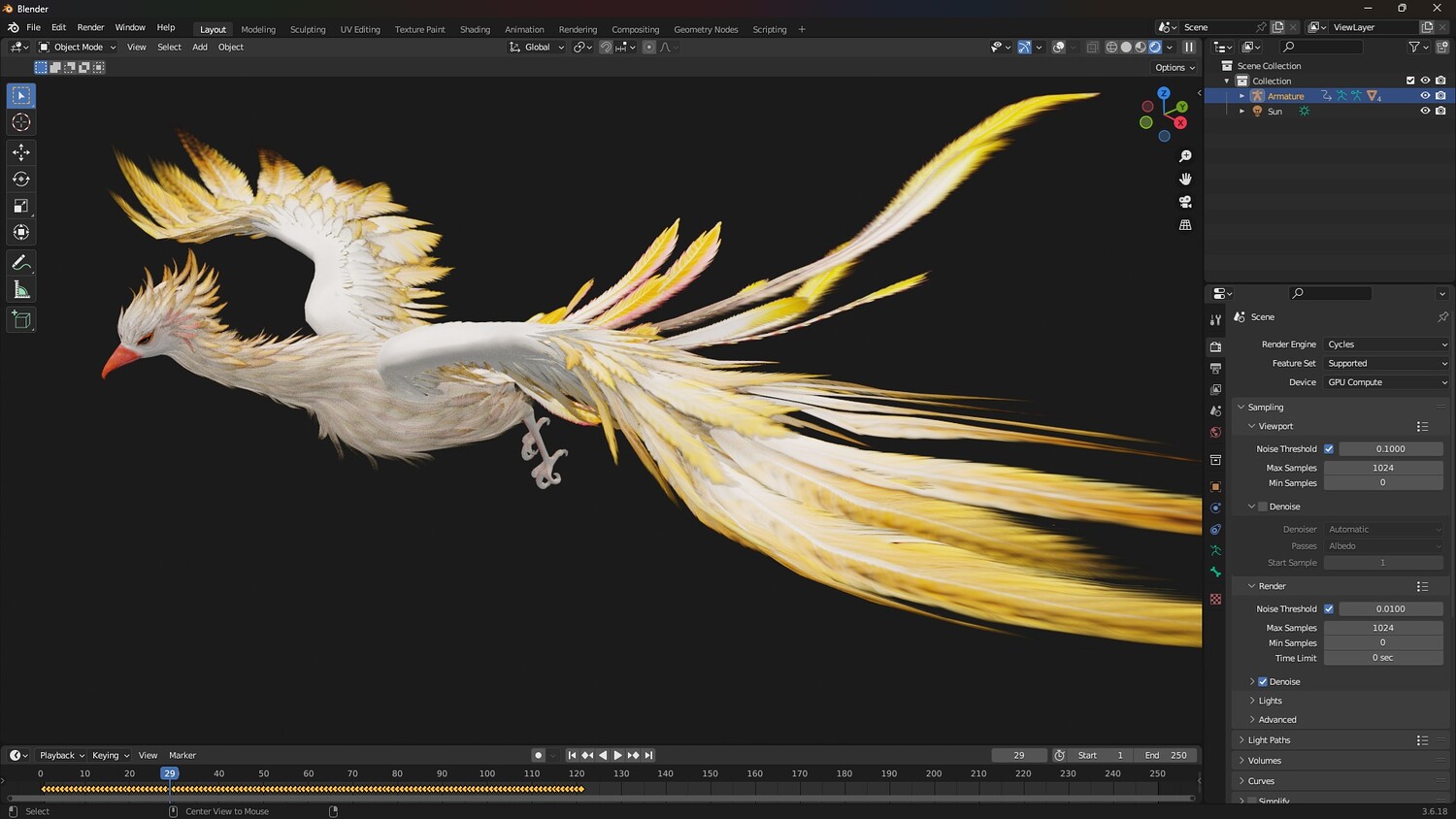Click the current frame field 29
This screenshot has height=819, width=1456.
(1019, 755)
